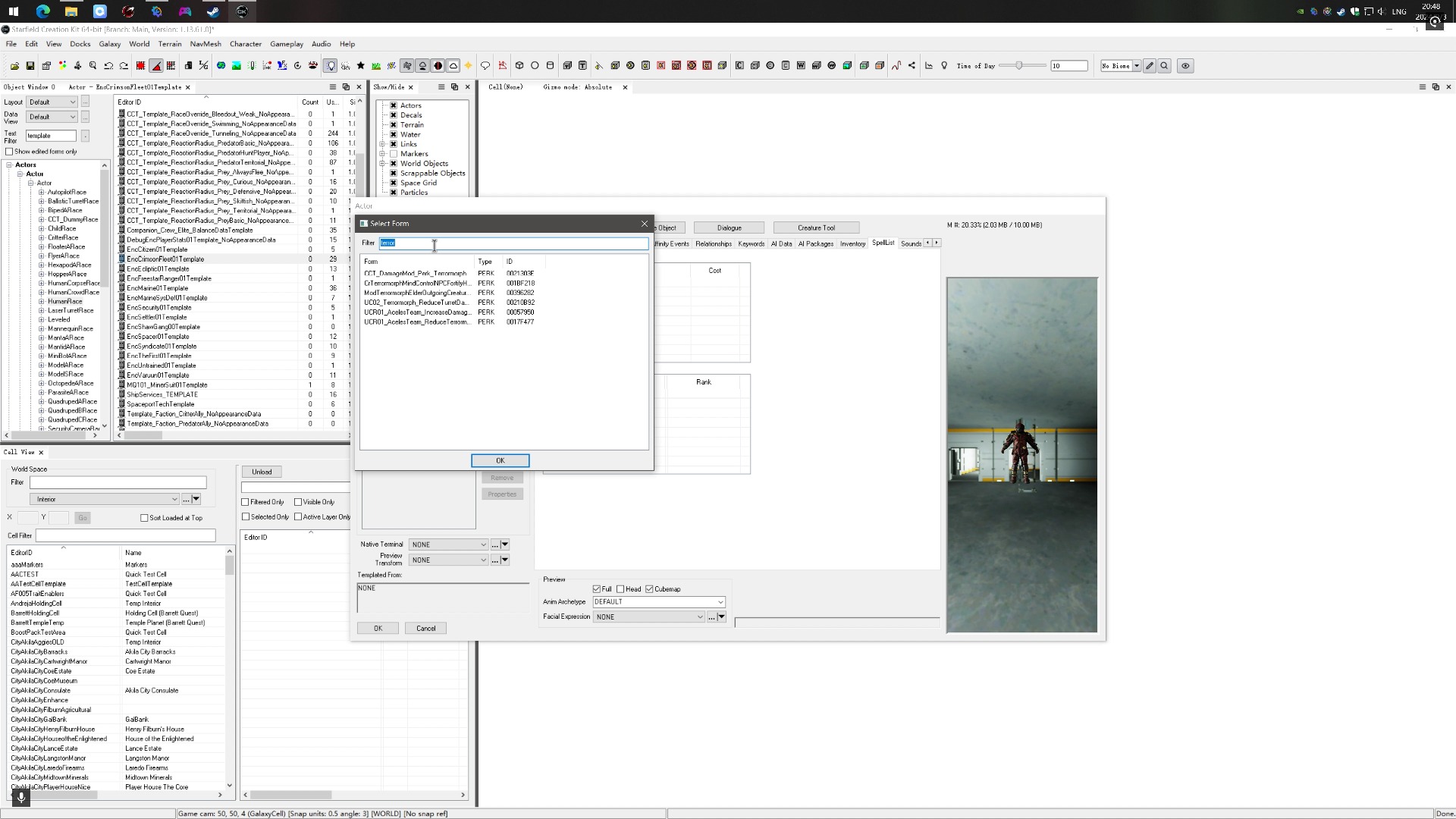Click the black star toolbar icon

(x=361, y=66)
